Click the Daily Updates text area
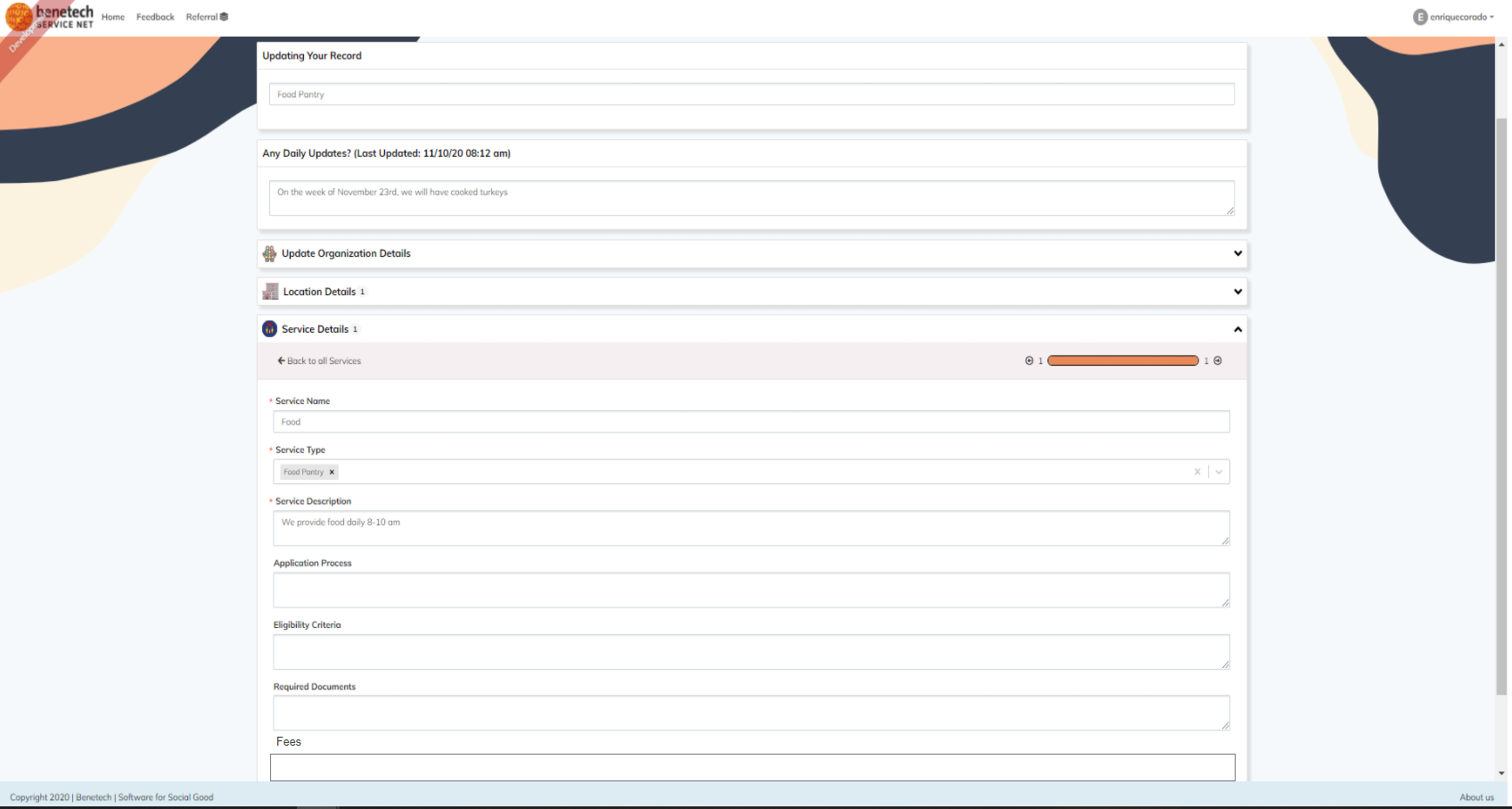 (x=752, y=198)
